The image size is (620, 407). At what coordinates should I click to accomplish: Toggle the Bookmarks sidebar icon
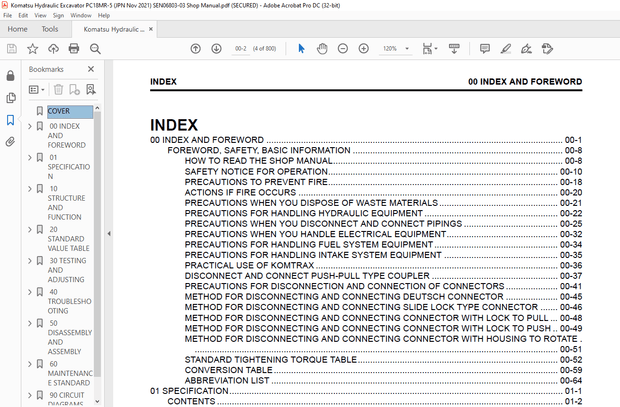[11, 120]
